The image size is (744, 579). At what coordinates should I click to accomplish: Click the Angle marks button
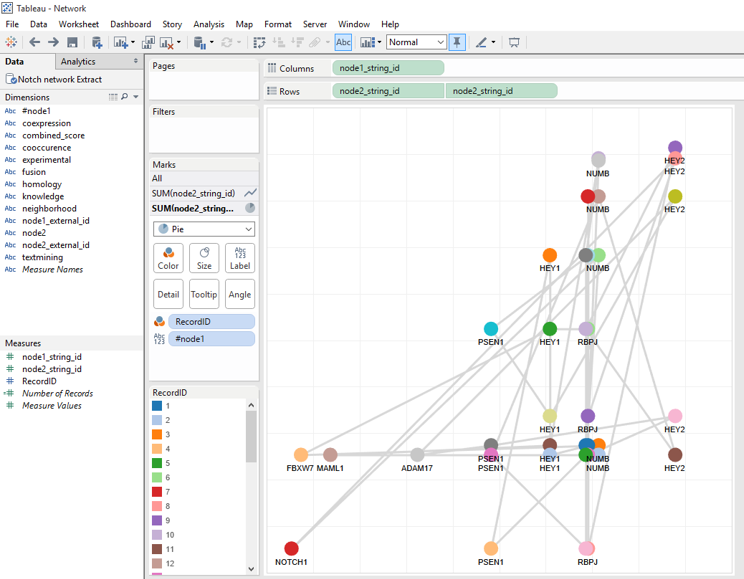pos(240,294)
